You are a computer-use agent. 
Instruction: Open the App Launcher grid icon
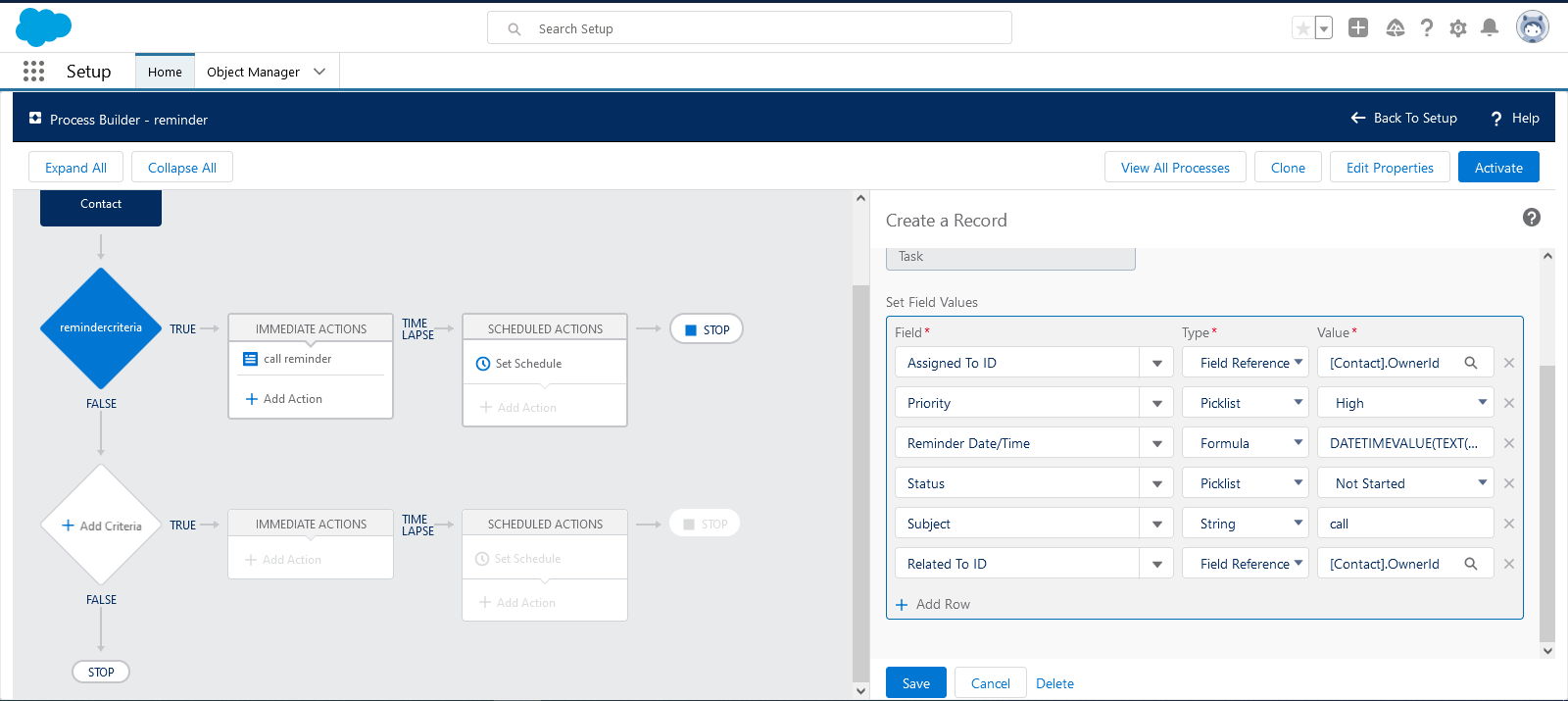click(33, 71)
